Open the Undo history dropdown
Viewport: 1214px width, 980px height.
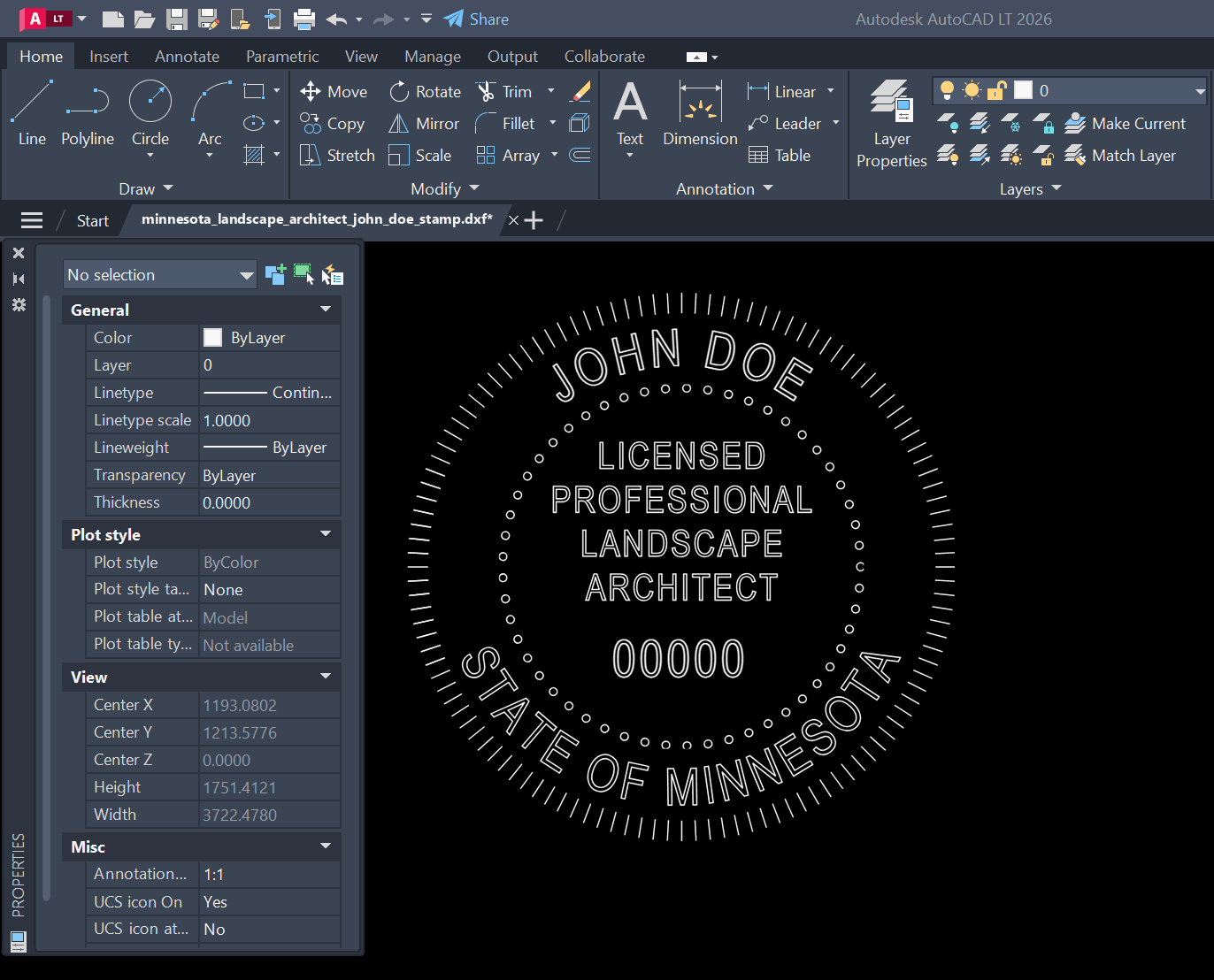pos(358,19)
